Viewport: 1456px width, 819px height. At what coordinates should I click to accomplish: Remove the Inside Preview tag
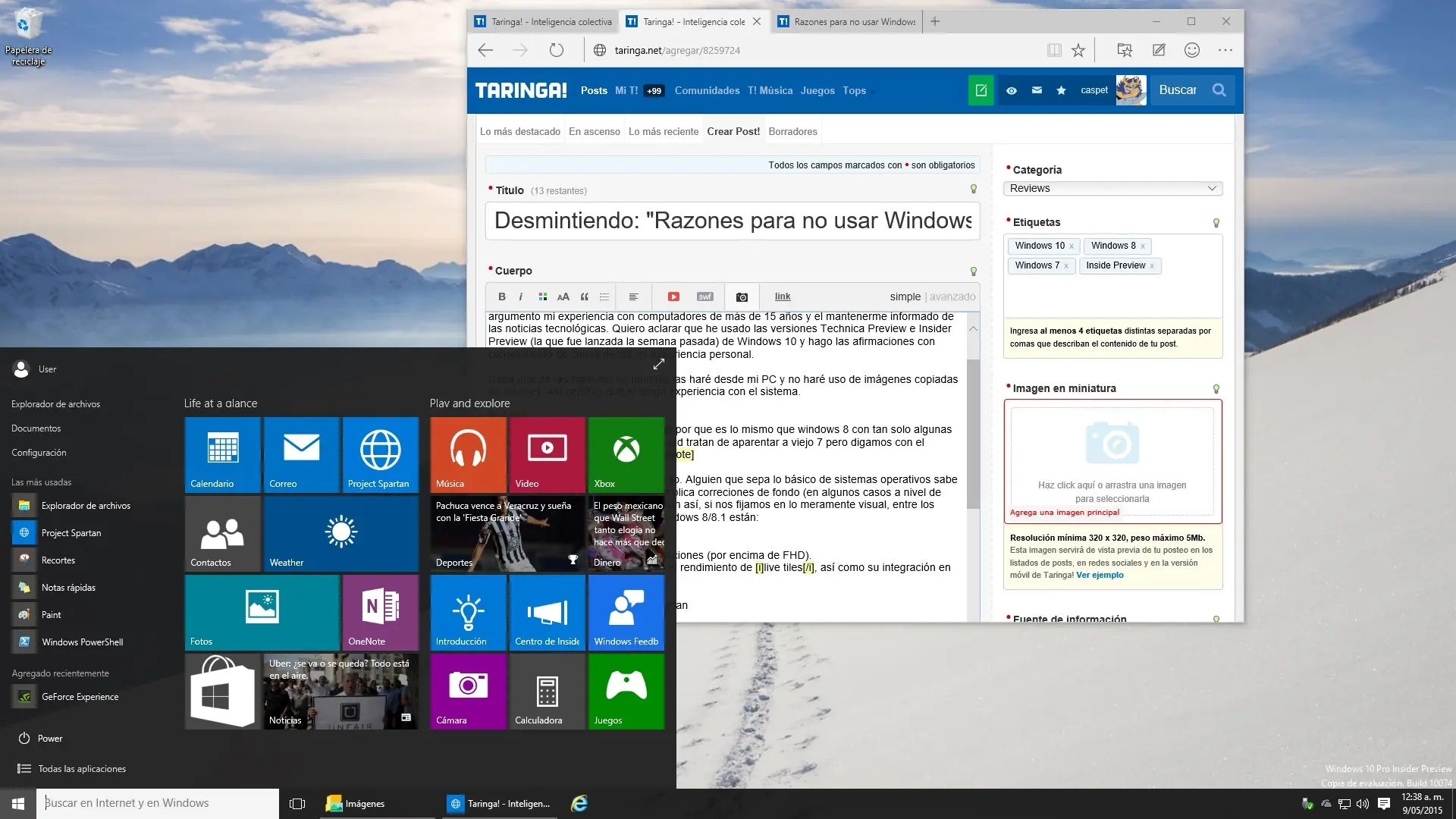[1152, 265]
